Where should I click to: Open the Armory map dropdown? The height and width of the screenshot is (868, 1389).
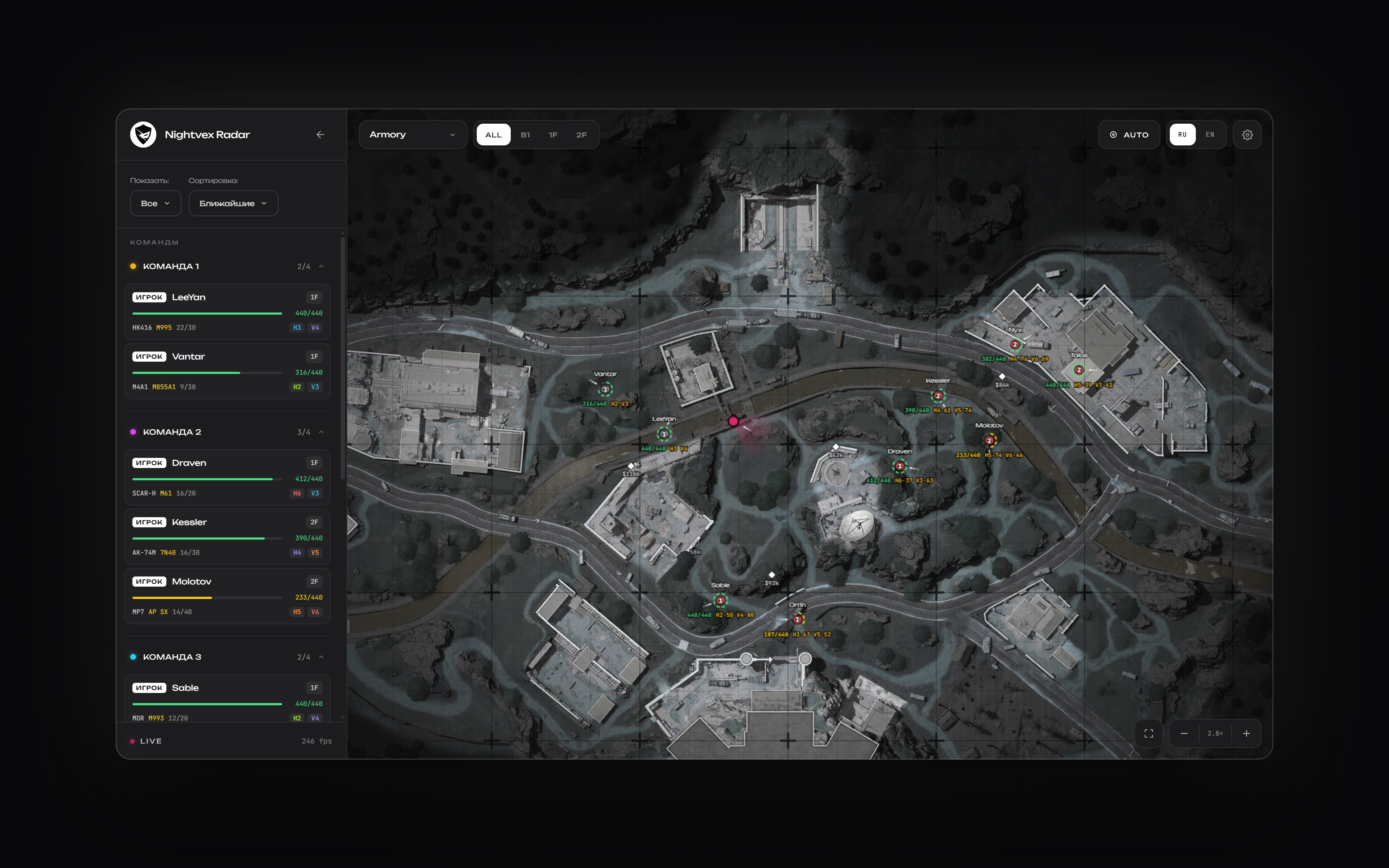pyautogui.click(x=412, y=134)
